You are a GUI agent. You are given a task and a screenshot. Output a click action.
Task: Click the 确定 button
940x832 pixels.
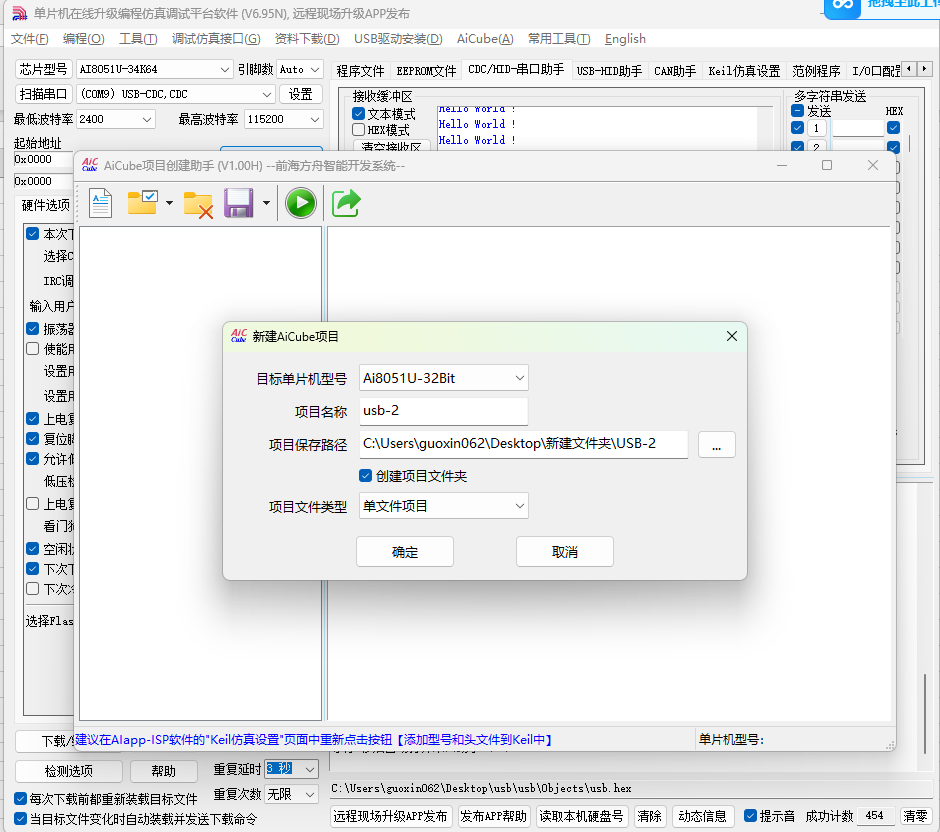click(x=405, y=551)
